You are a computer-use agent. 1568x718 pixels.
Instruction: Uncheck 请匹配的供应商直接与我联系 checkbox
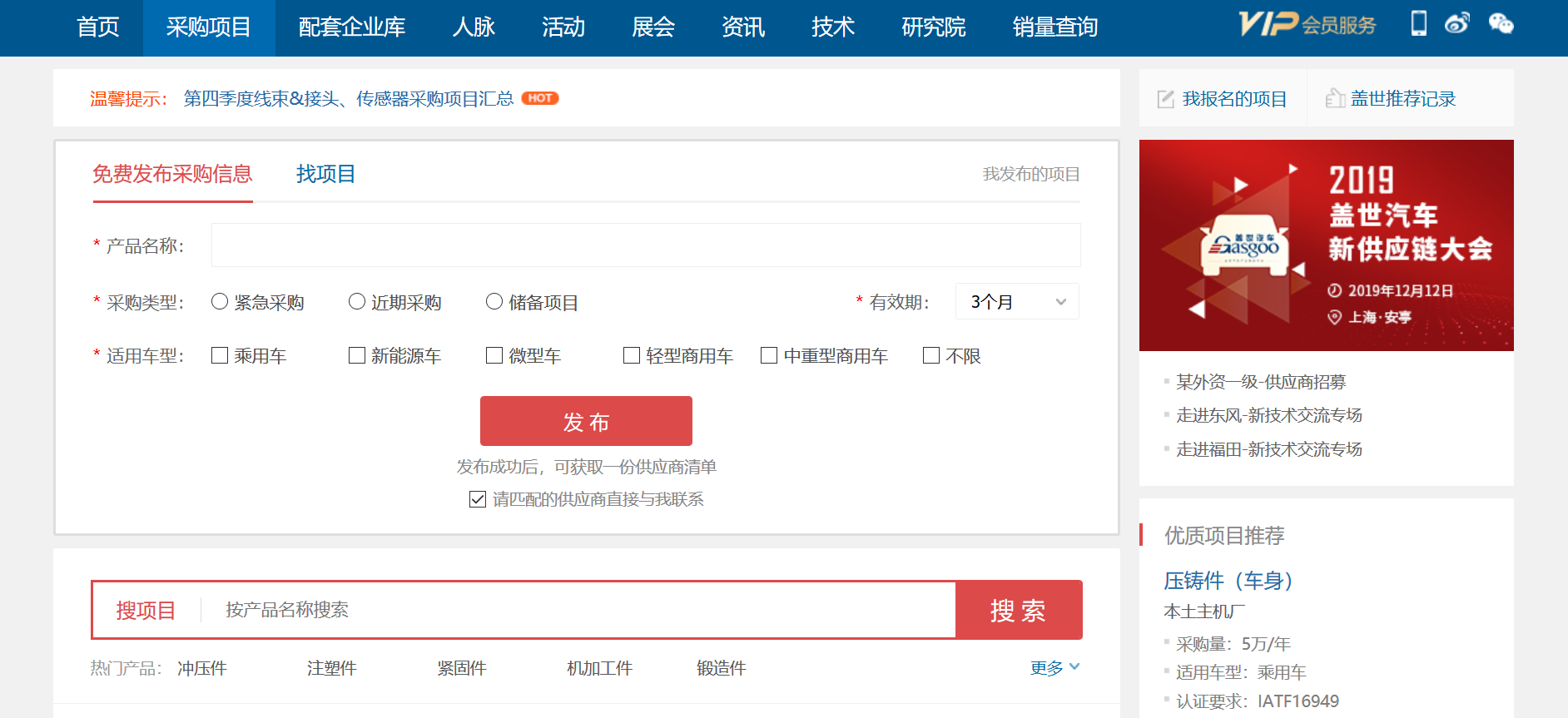point(478,499)
